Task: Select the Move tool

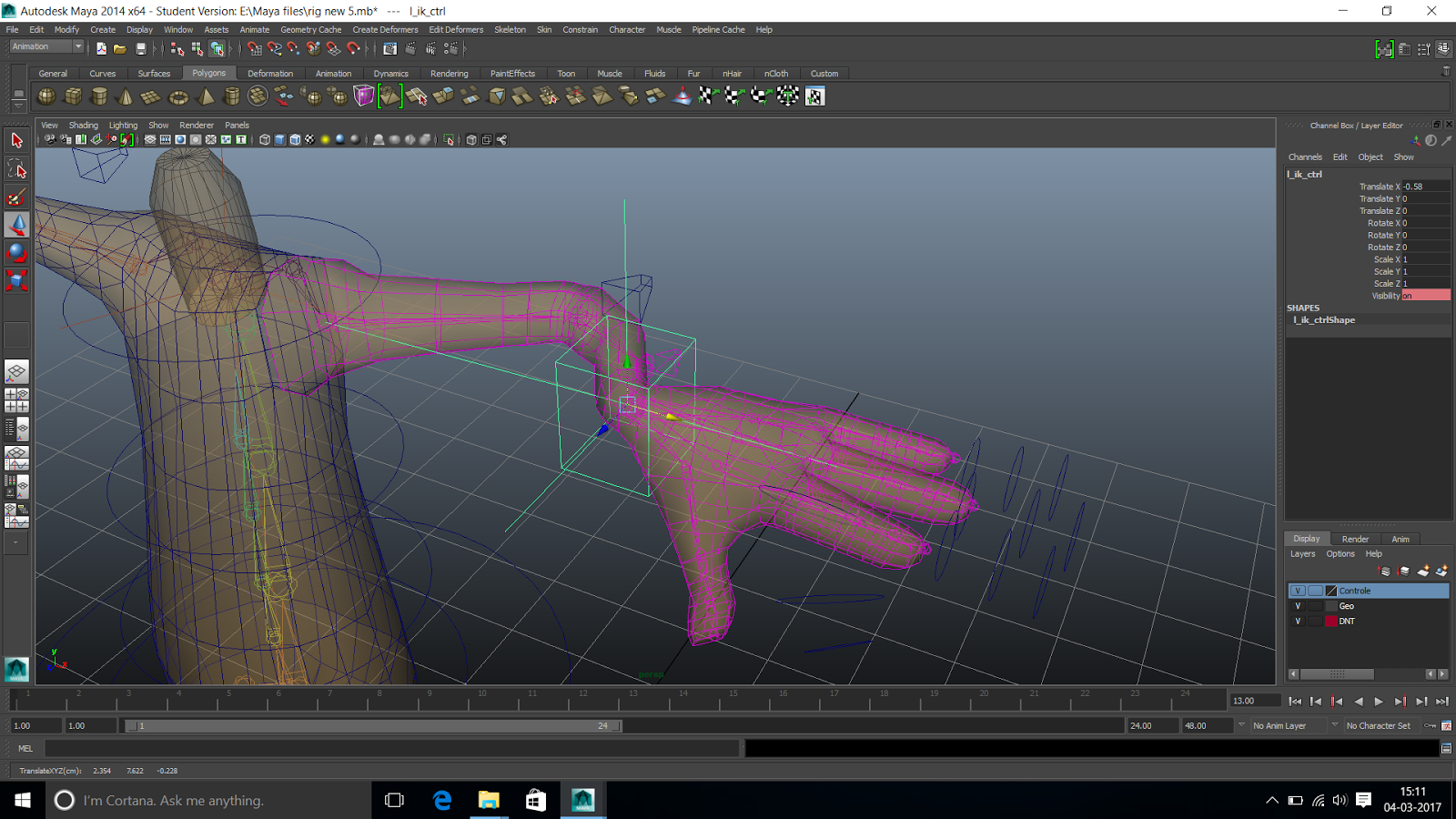Action: pos(15,225)
